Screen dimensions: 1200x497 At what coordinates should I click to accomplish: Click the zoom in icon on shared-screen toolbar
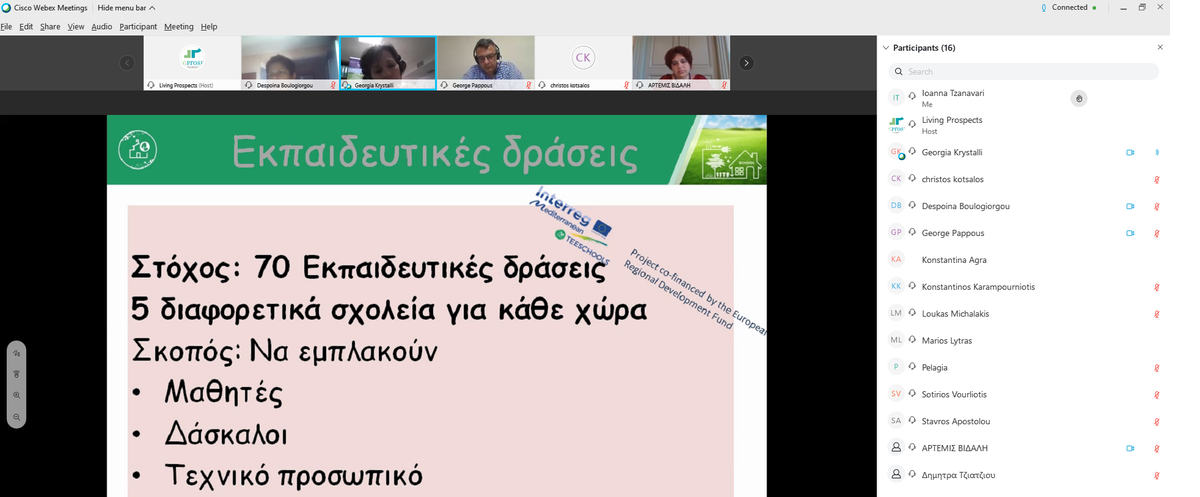coord(16,395)
